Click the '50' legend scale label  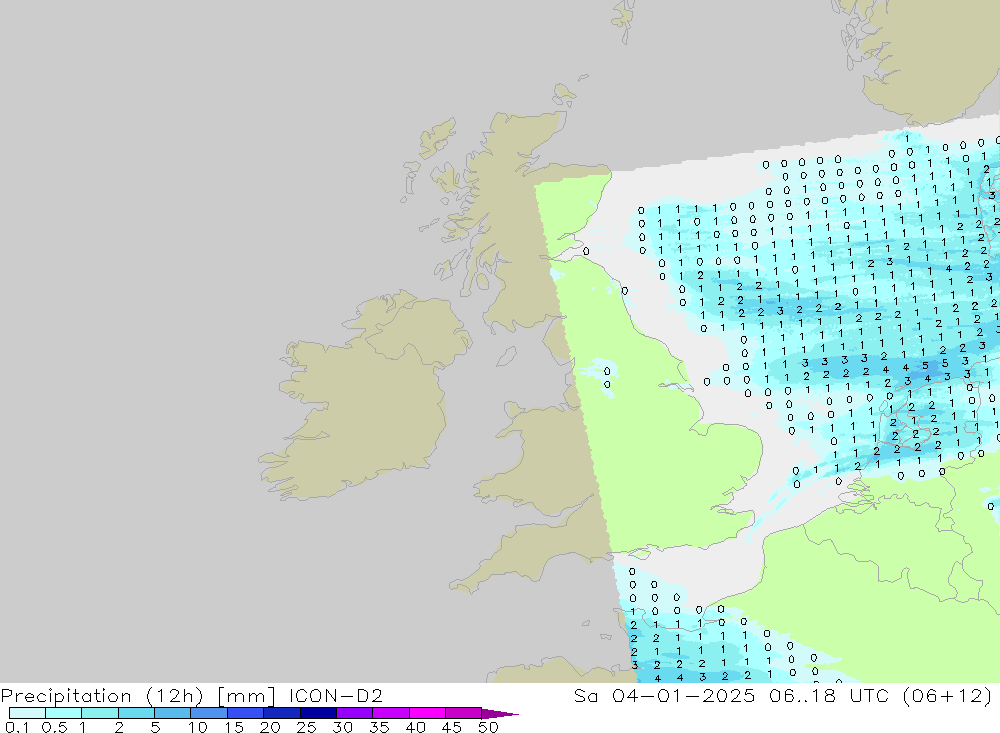click(489, 727)
